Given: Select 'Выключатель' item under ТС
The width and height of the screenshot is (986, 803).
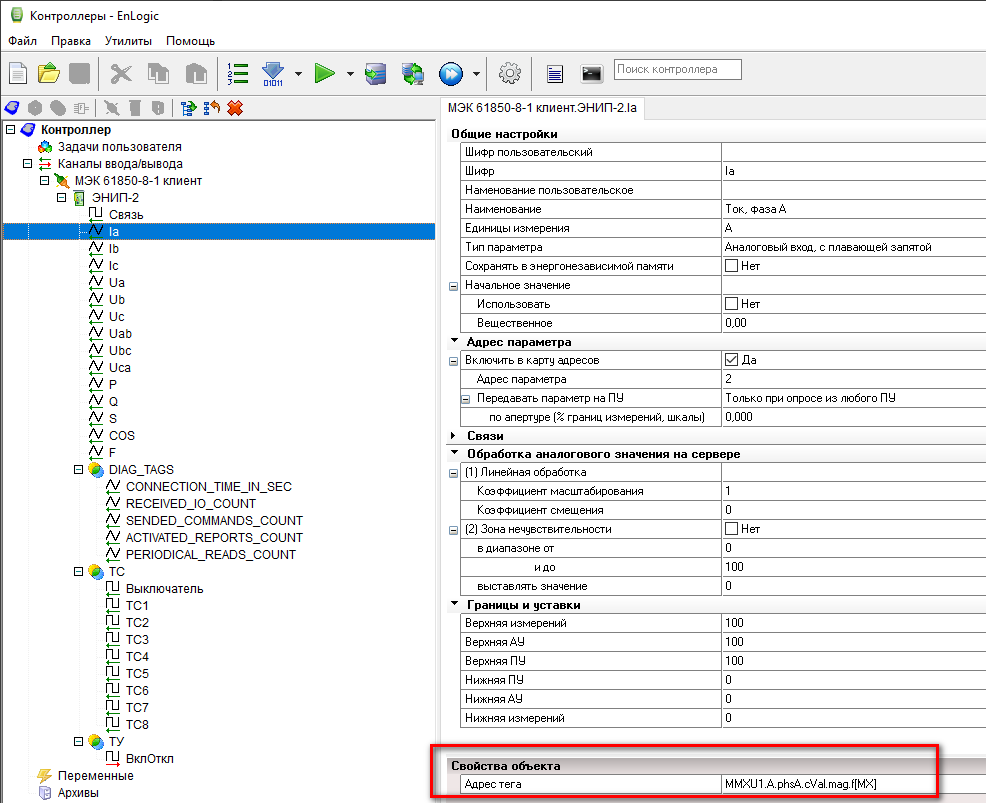Looking at the screenshot, I should (164, 588).
